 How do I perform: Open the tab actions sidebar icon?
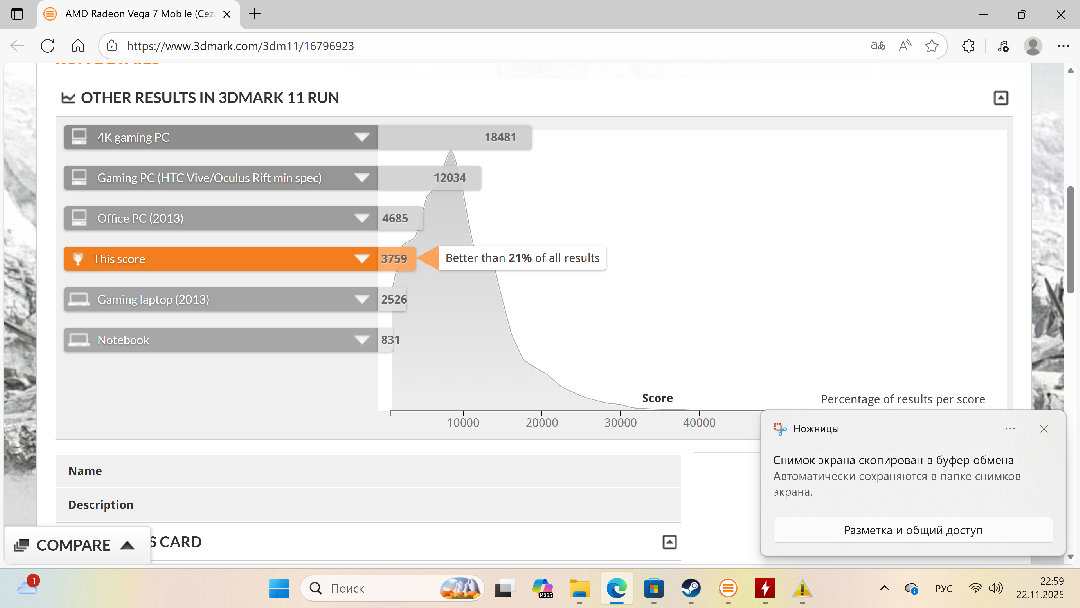tap(17, 14)
